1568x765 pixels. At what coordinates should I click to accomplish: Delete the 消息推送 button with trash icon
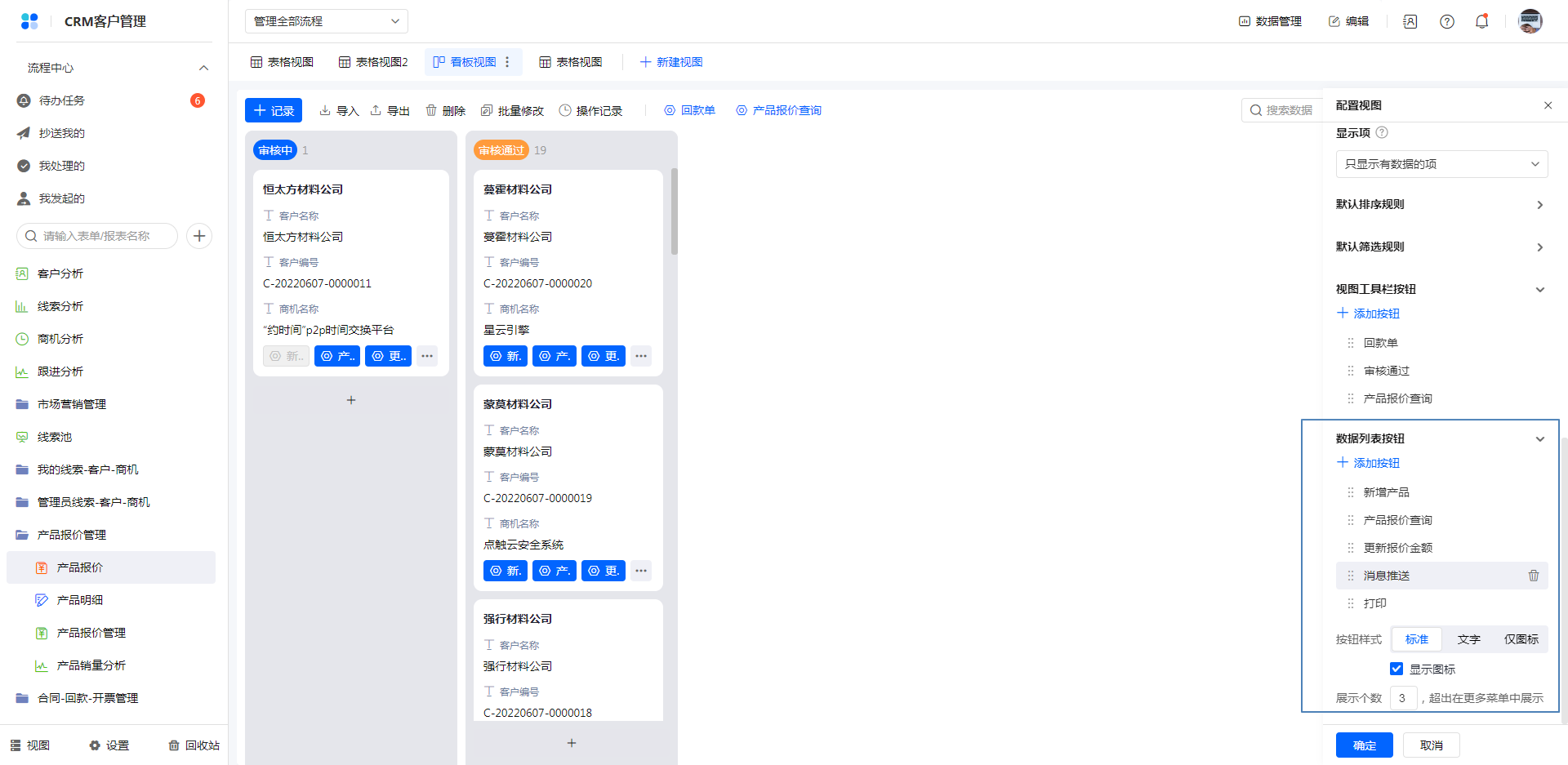1533,576
